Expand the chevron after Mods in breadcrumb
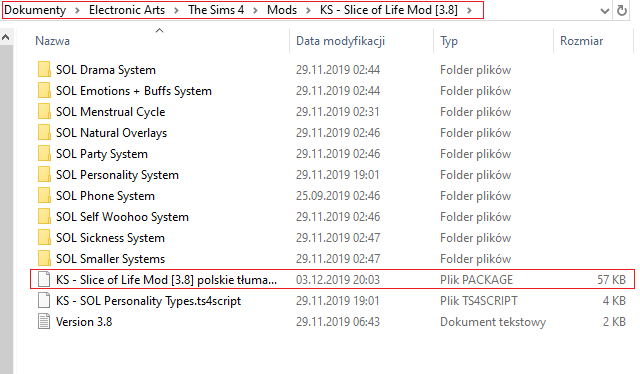This screenshot has width=640, height=374. [308, 10]
